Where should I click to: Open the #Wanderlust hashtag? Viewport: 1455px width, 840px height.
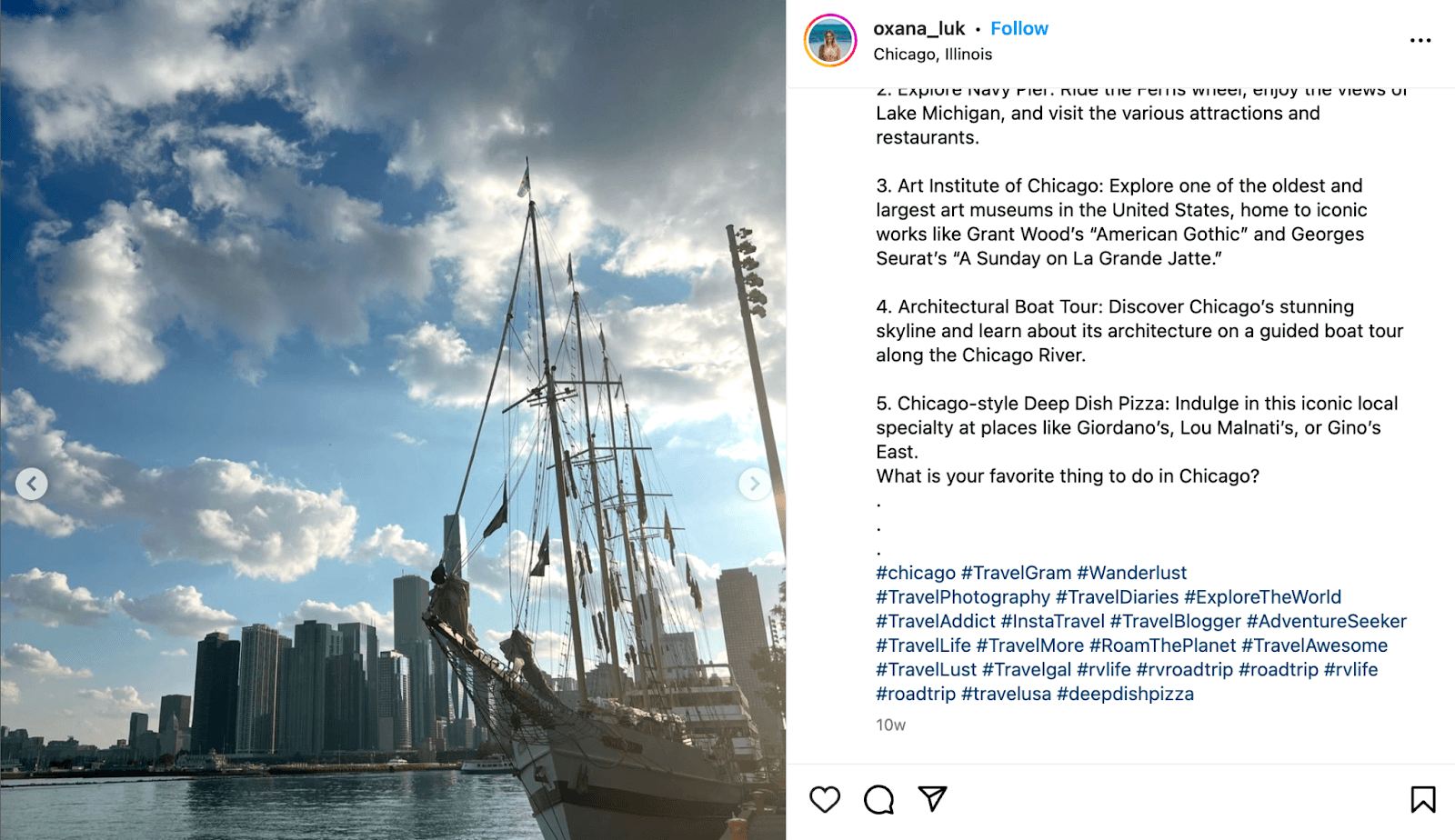pyautogui.click(x=1131, y=573)
